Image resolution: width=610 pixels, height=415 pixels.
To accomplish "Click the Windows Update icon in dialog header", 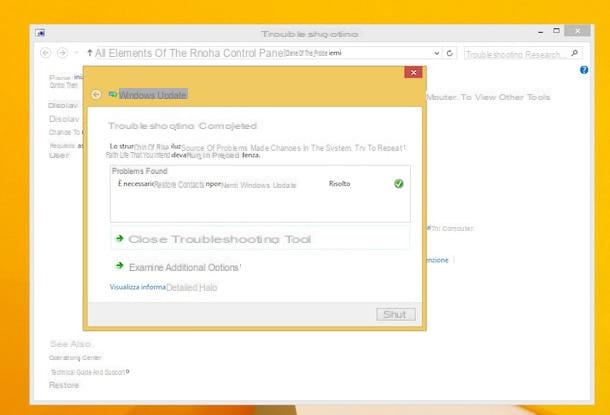I will 113,94.
